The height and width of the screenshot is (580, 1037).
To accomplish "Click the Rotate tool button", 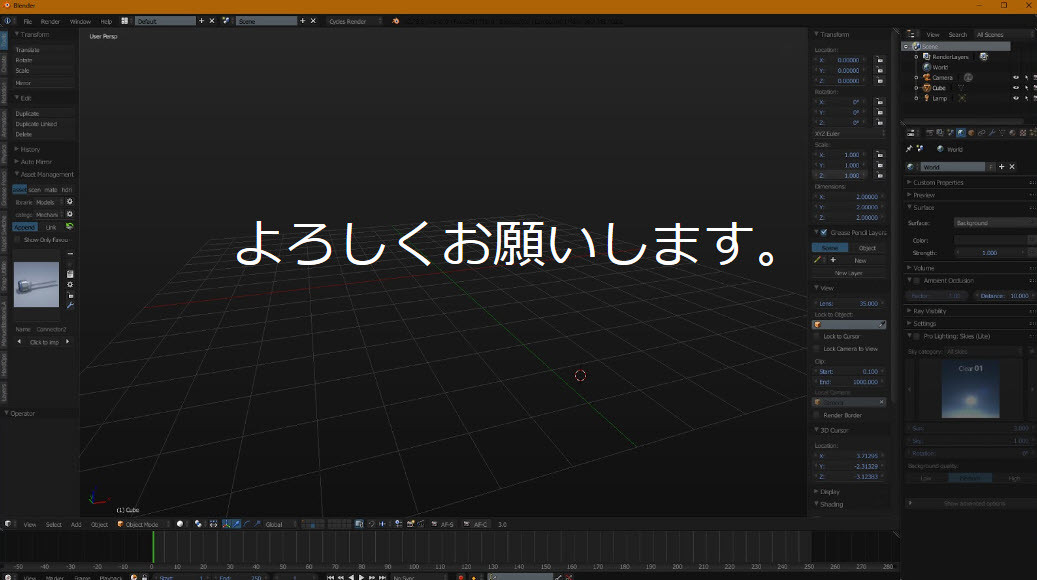I will coord(43,60).
